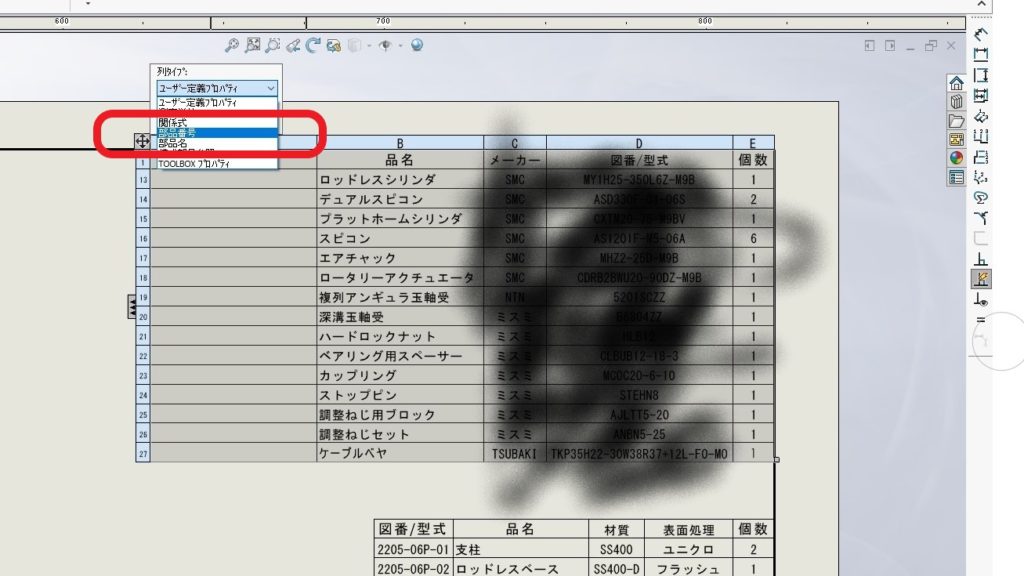Screen dimensions: 1024x576
Task: Open the Appearances color ball icon
Action: point(956,158)
